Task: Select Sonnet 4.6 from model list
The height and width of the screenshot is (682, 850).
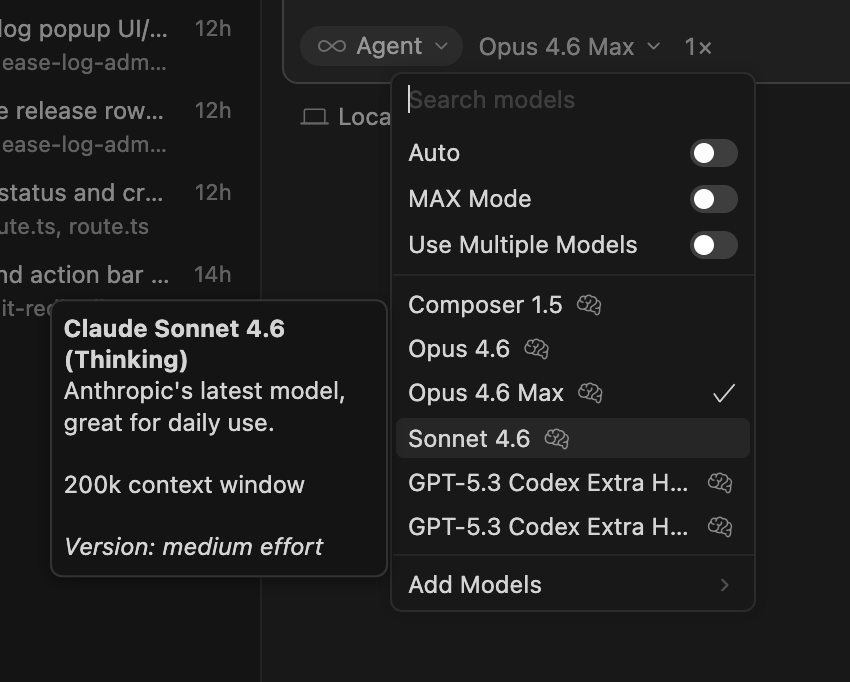Action: (469, 438)
